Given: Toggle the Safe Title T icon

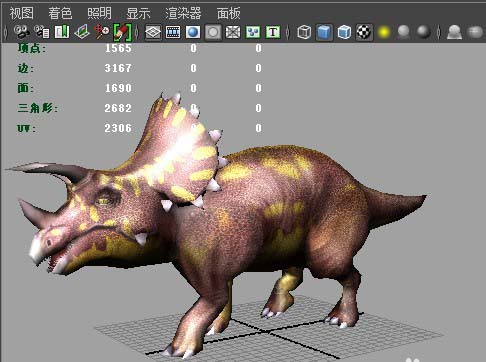Looking at the screenshot, I should point(273,32).
